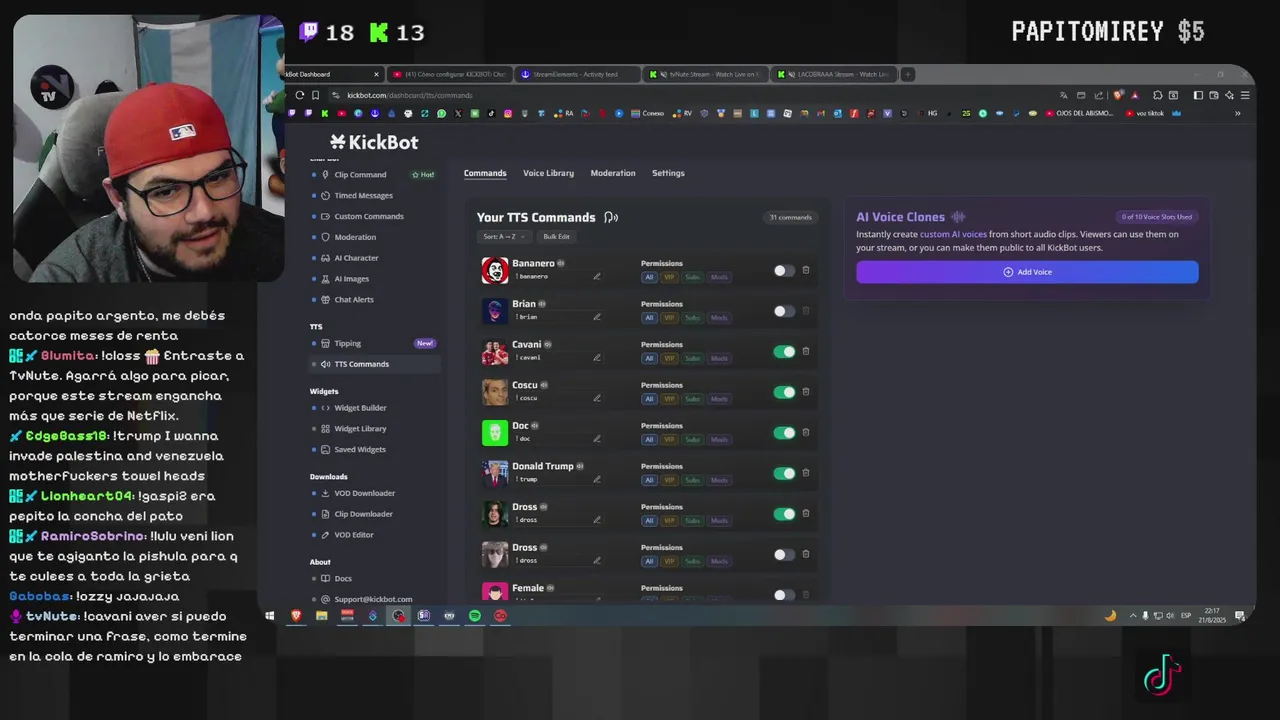Enable the Bananero TTS command toggle
Image resolution: width=1280 pixels, height=720 pixels.
tap(784, 271)
